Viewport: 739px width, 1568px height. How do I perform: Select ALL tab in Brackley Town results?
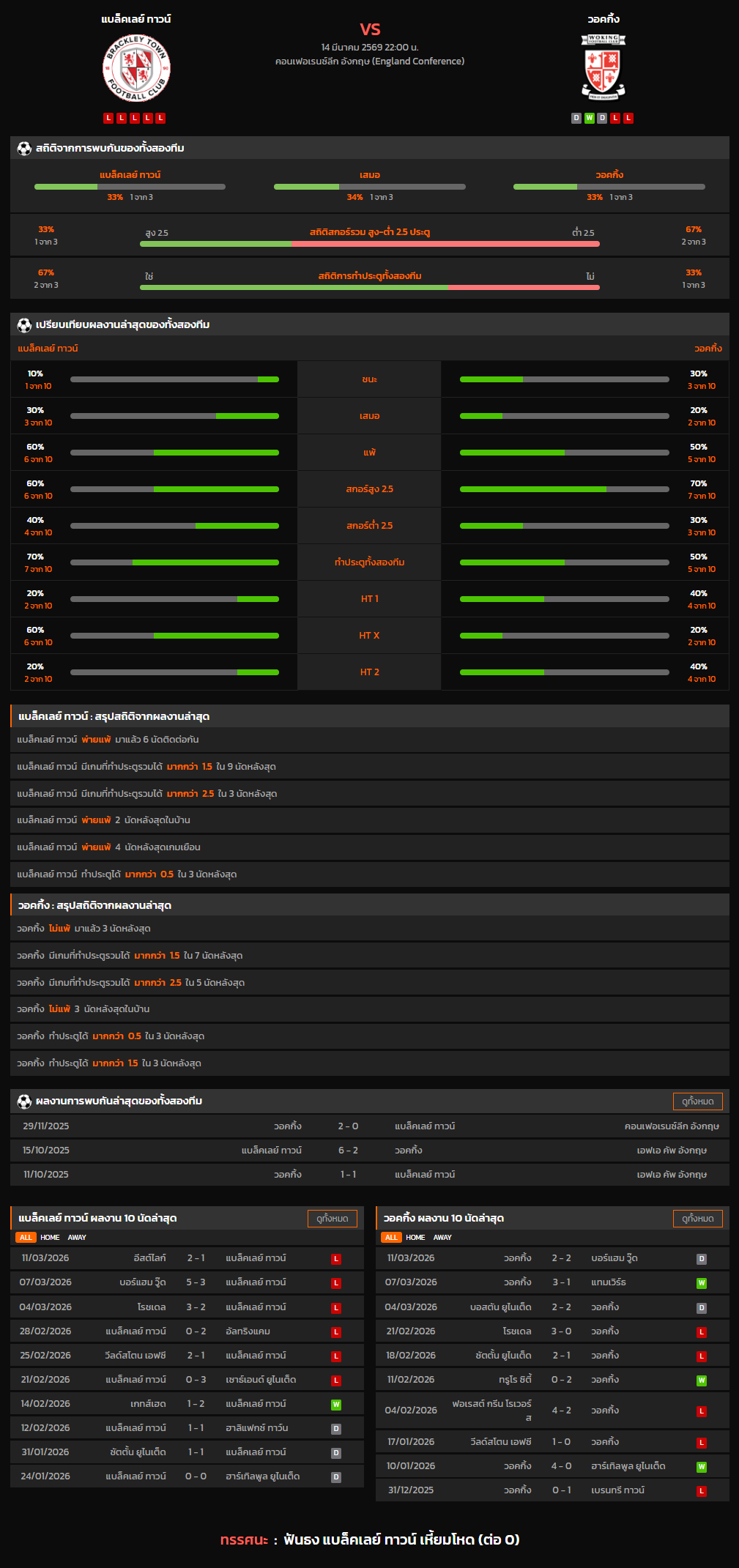(x=26, y=1237)
